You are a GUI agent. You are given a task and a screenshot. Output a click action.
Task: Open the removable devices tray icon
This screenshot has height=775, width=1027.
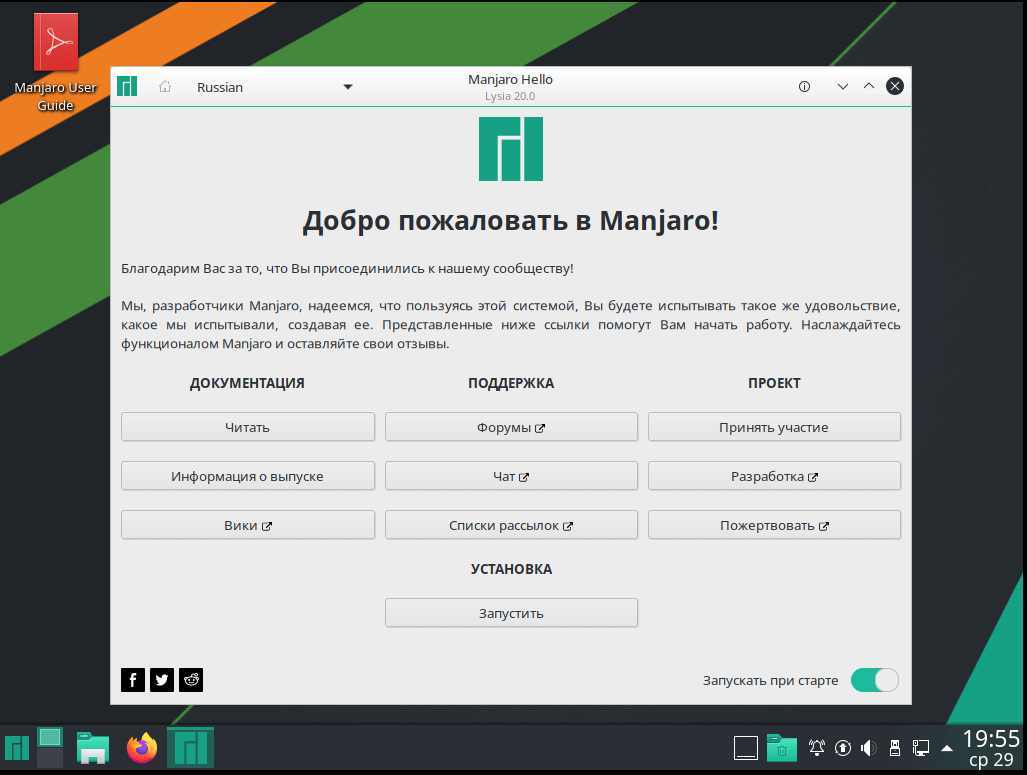pos(895,747)
